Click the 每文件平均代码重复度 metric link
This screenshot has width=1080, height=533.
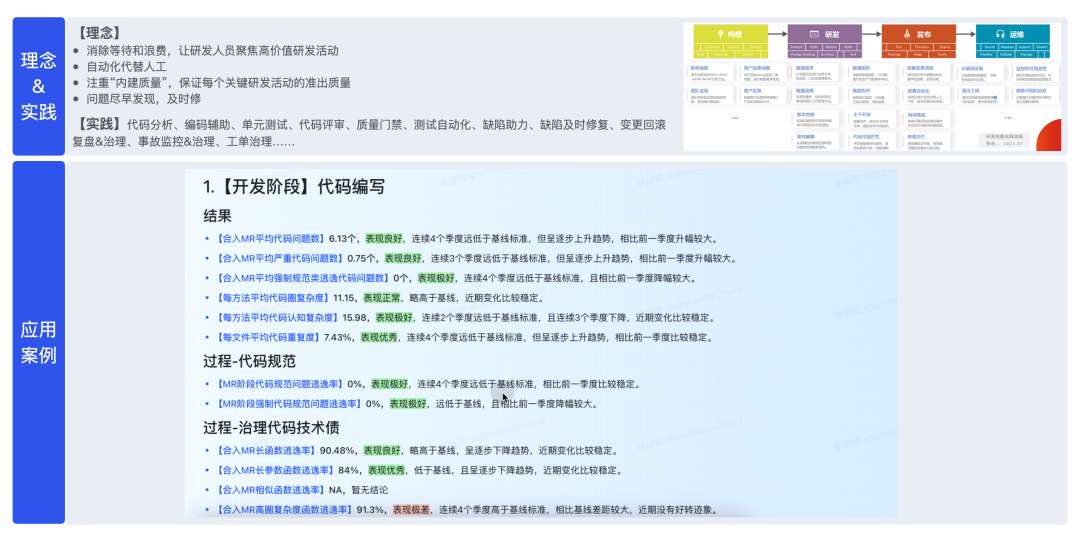pyautogui.click(x=271, y=337)
